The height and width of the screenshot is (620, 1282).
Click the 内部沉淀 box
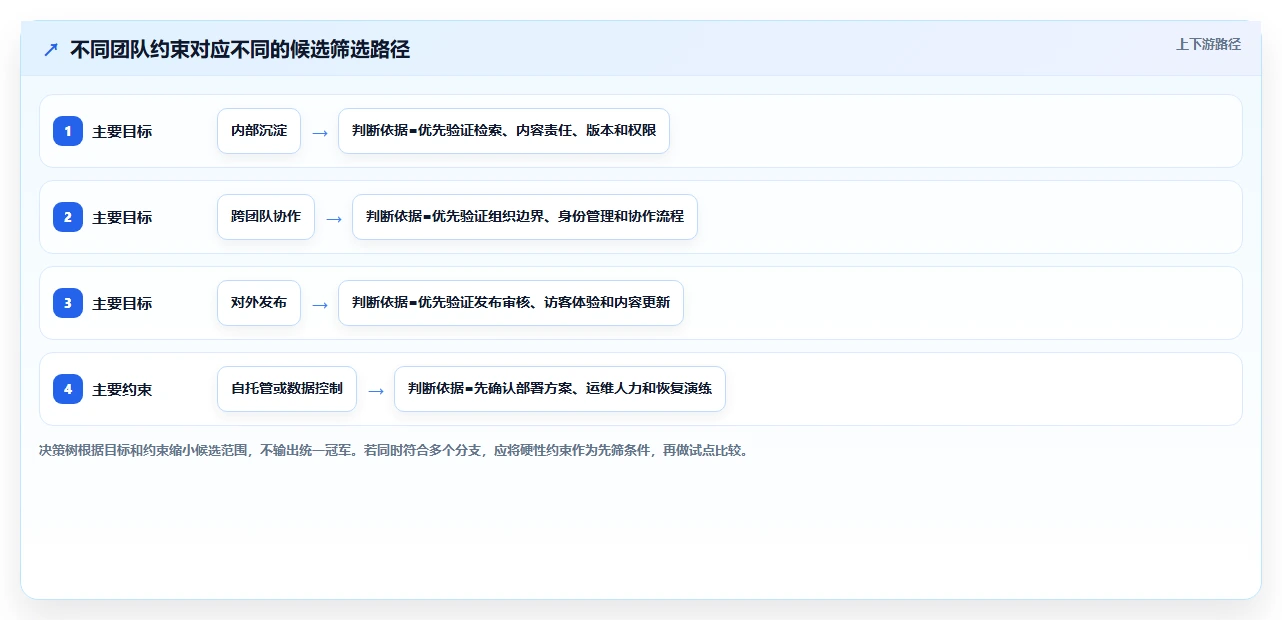[259, 131]
